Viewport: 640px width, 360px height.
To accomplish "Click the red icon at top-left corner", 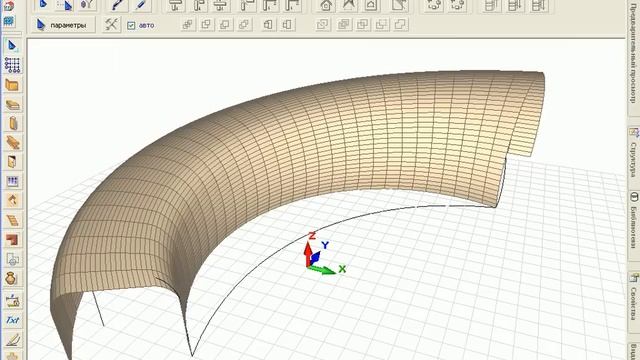I will [9, 6].
